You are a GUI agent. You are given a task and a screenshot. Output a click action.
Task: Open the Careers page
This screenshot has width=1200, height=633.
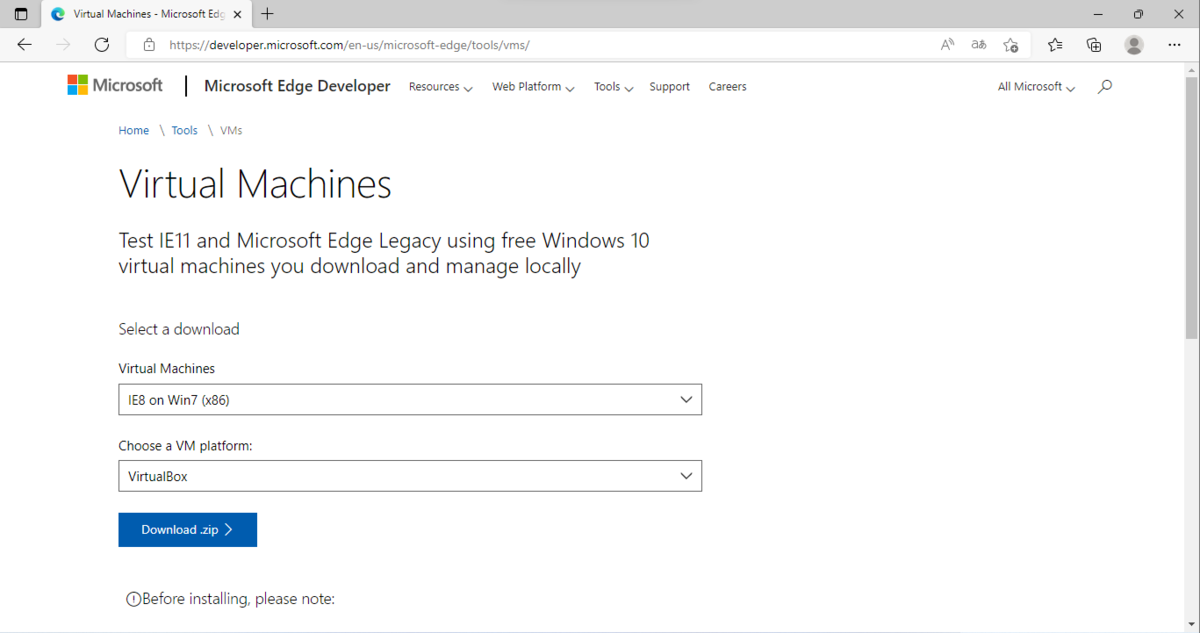[727, 87]
